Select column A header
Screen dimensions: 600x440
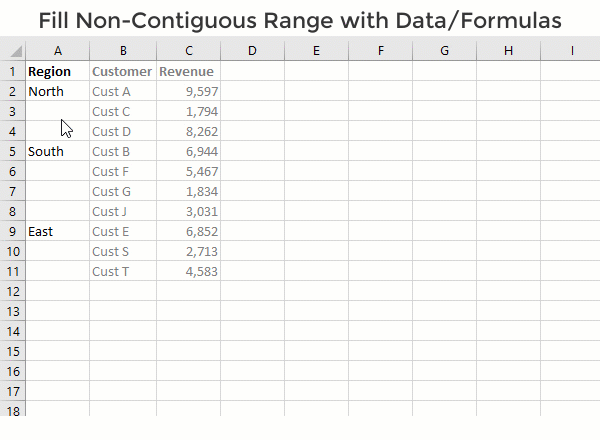tap(57, 51)
